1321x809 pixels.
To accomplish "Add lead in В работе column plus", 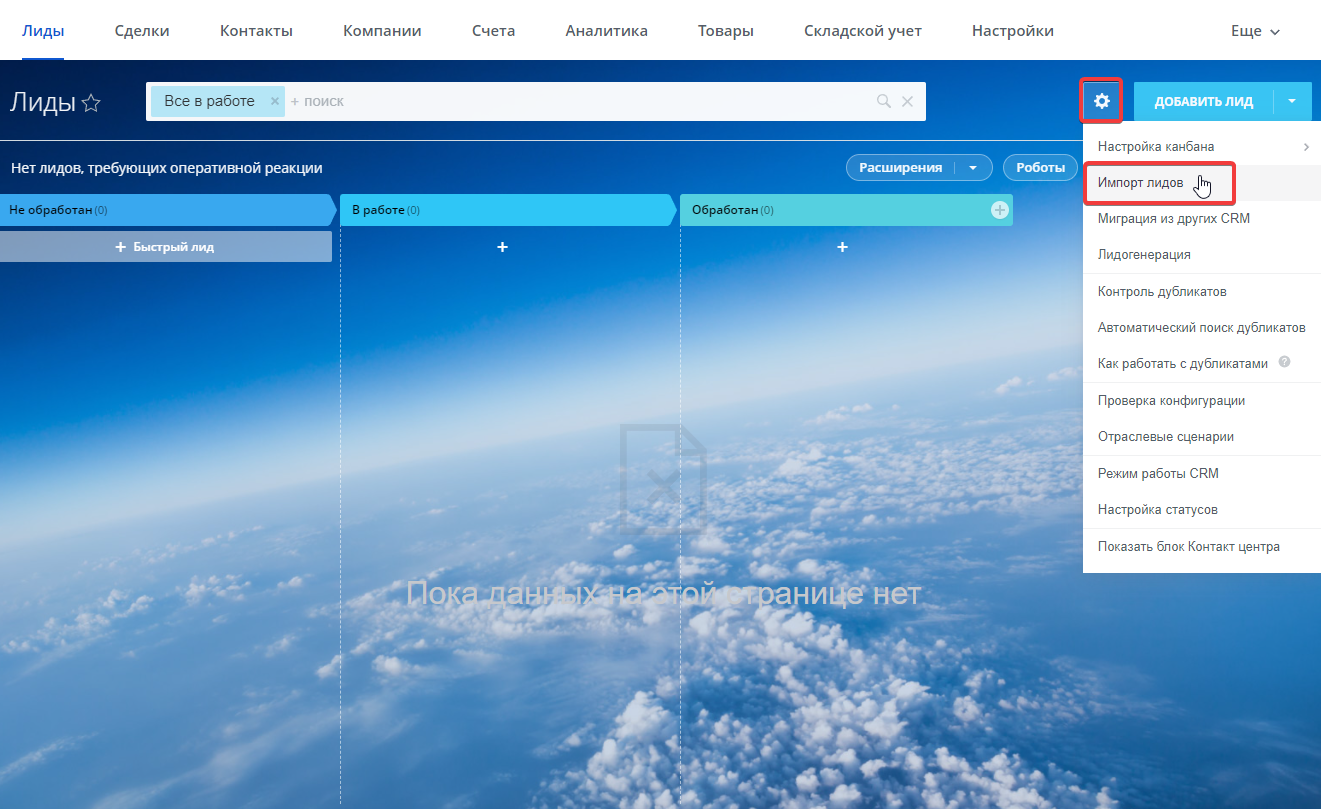I will 502,247.
